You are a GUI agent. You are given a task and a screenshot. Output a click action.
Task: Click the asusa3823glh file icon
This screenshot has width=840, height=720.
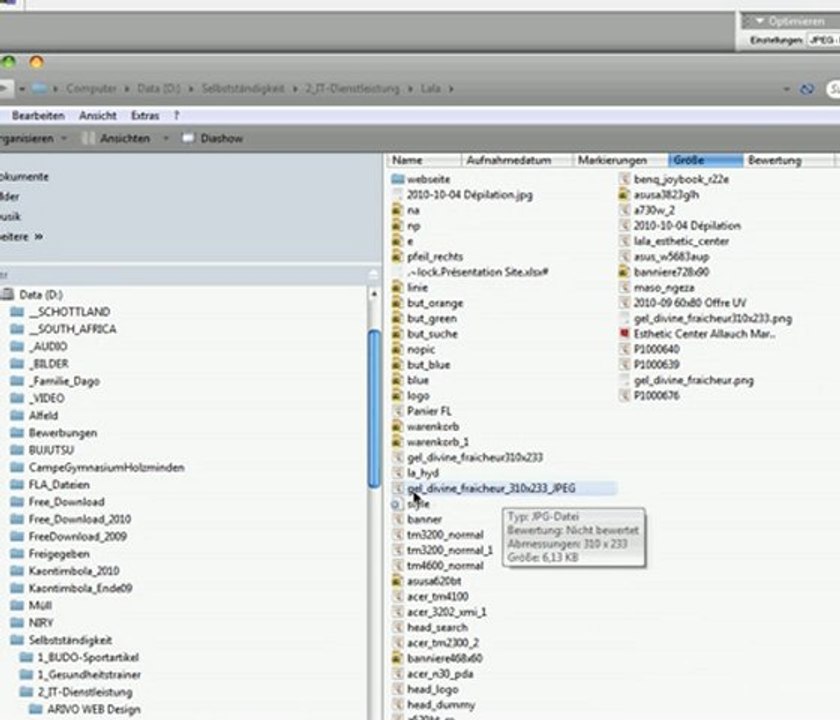tap(624, 194)
